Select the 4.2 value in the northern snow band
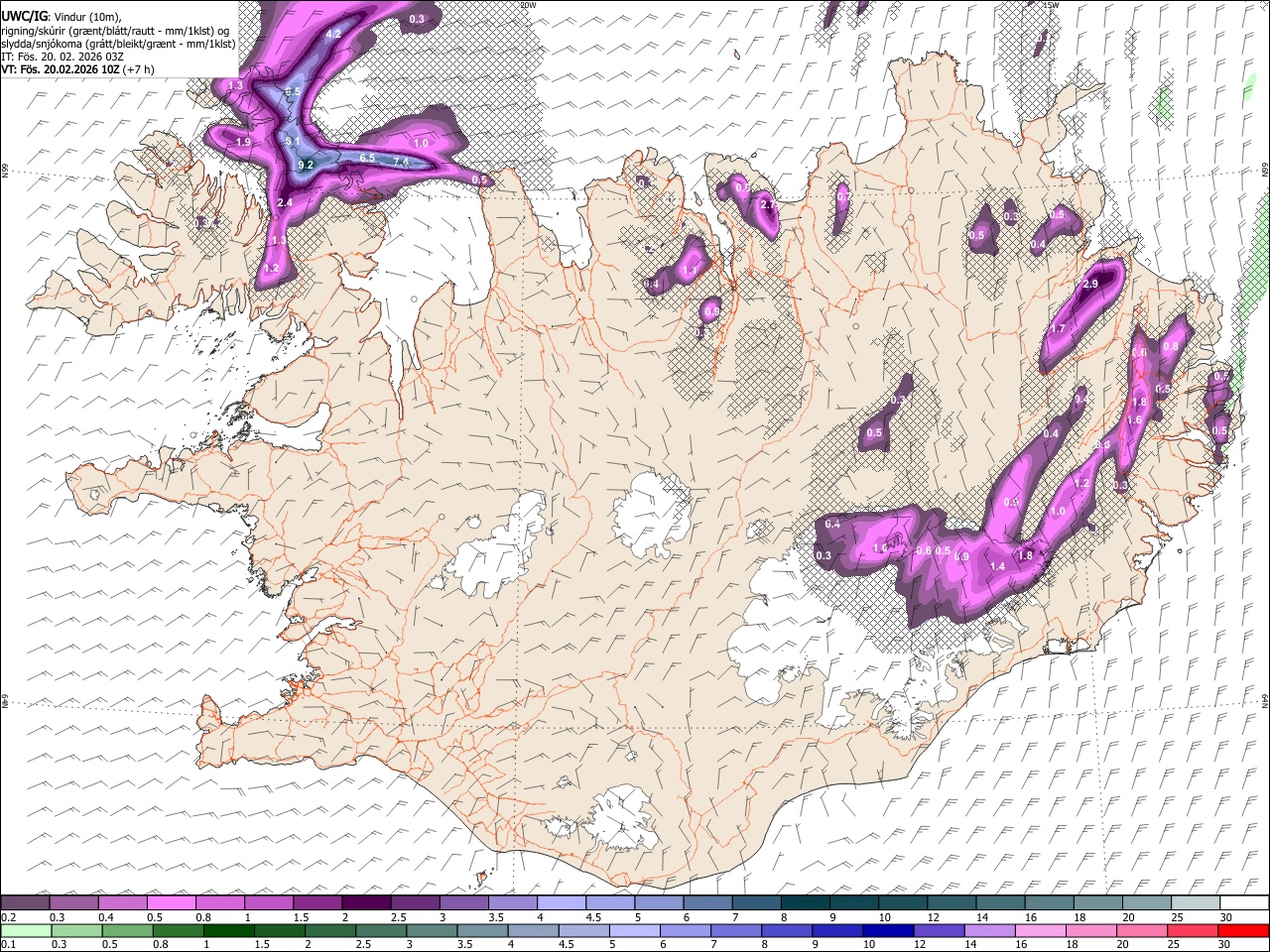1270x952 pixels. (x=333, y=34)
